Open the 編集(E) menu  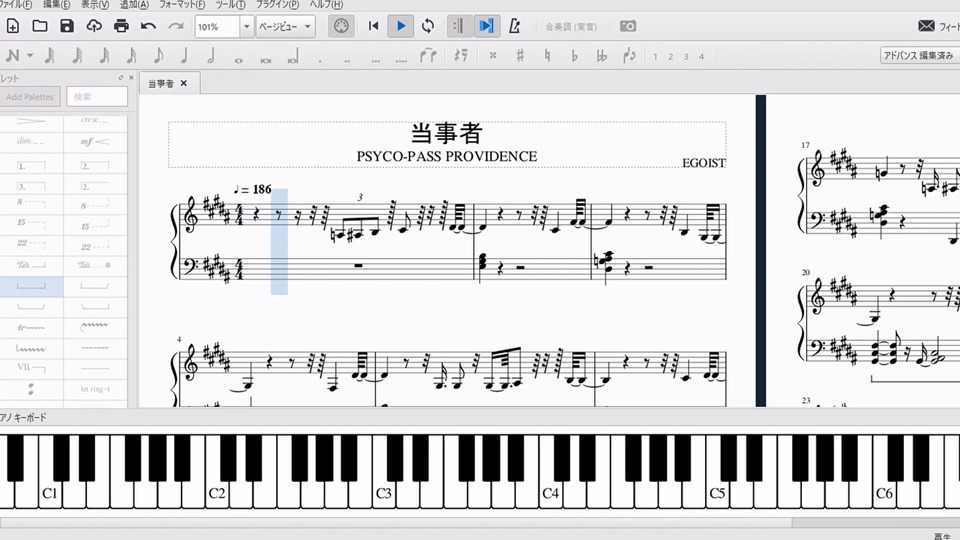(x=56, y=4)
